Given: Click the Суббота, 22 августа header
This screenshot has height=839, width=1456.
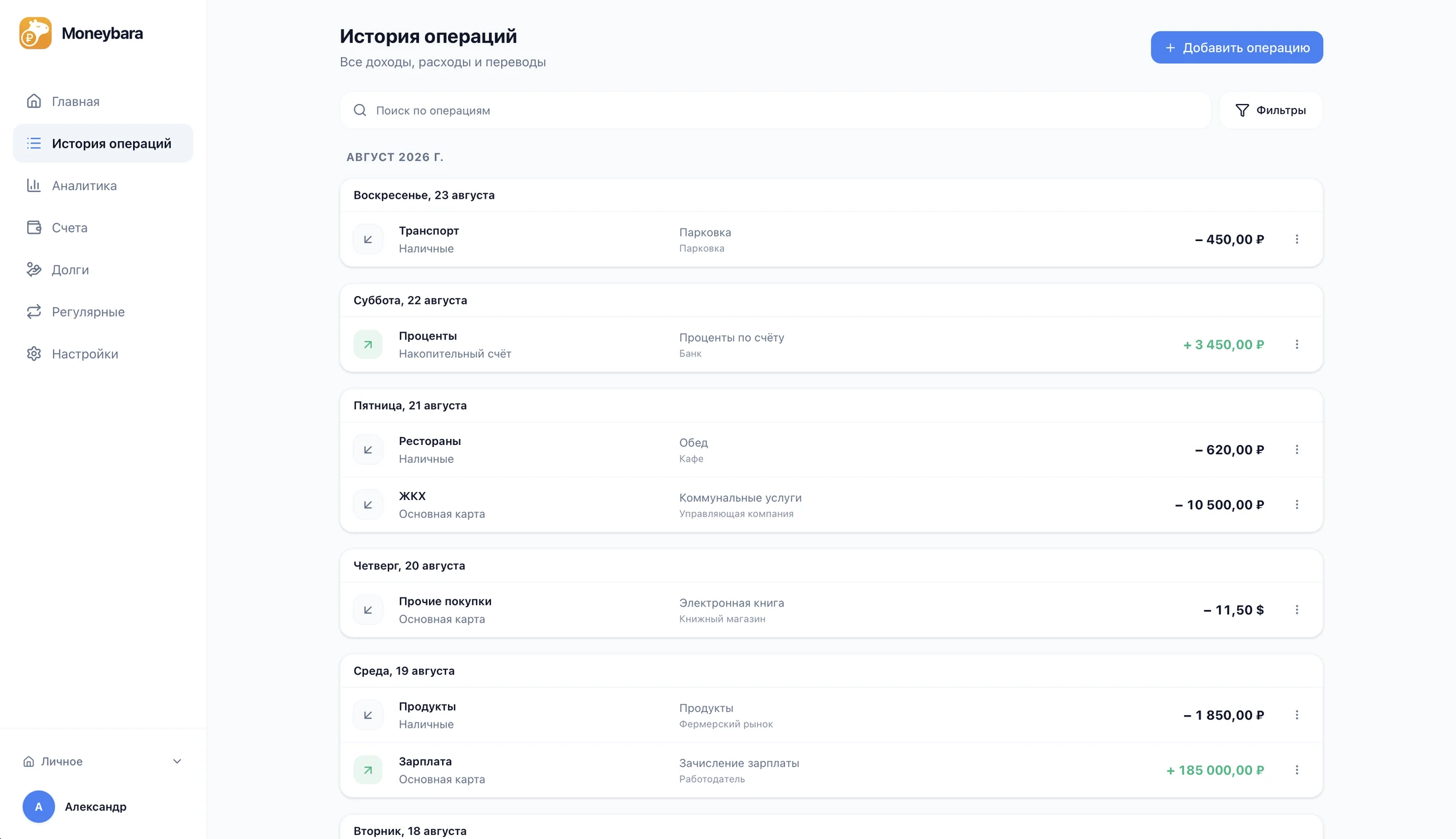Looking at the screenshot, I should tap(410, 300).
